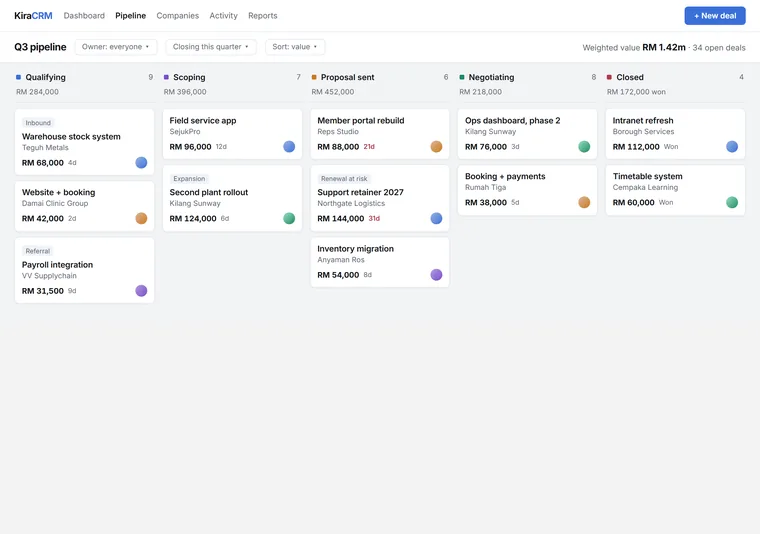Click the red Closed stage marker
This screenshot has width=760, height=534.
pyautogui.click(x=609, y=77)
